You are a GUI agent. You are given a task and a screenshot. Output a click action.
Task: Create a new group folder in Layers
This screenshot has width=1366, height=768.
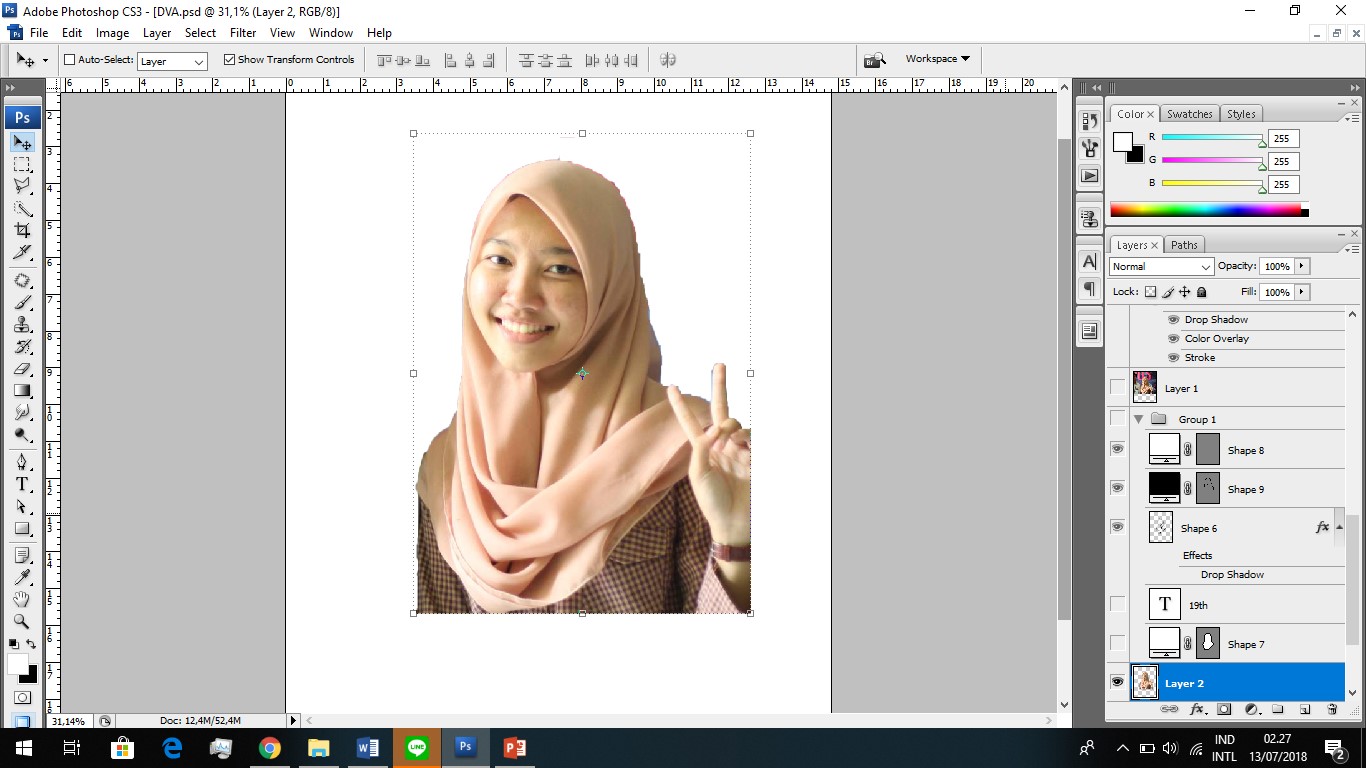pyautogui.click(x=1278, y=709)
